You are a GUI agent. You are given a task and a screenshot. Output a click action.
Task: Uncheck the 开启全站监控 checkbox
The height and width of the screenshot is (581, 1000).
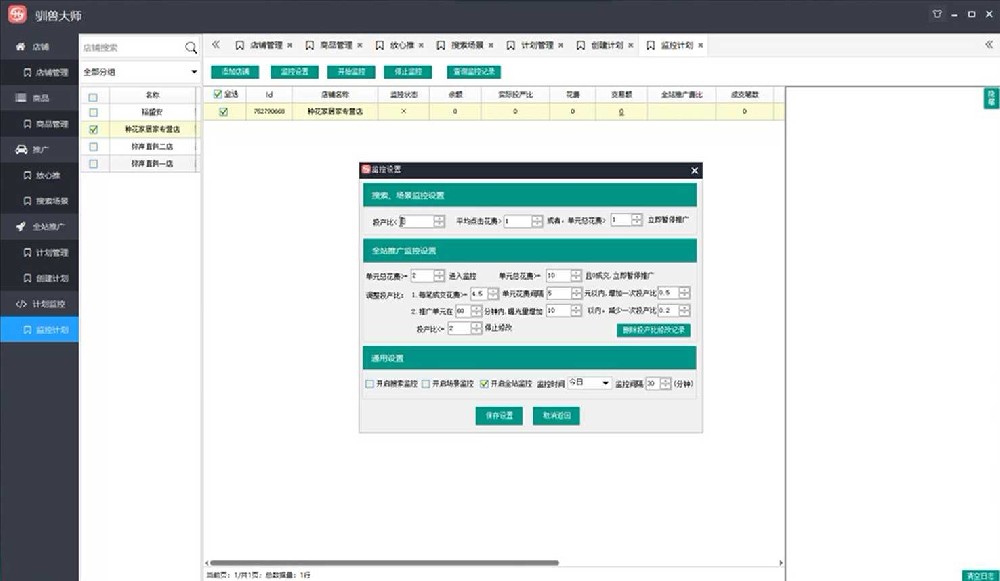point(484,384)
